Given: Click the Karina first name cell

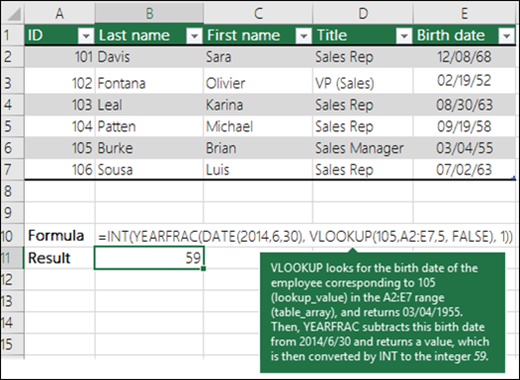Looking at the screenshot, I should point(258,105).
